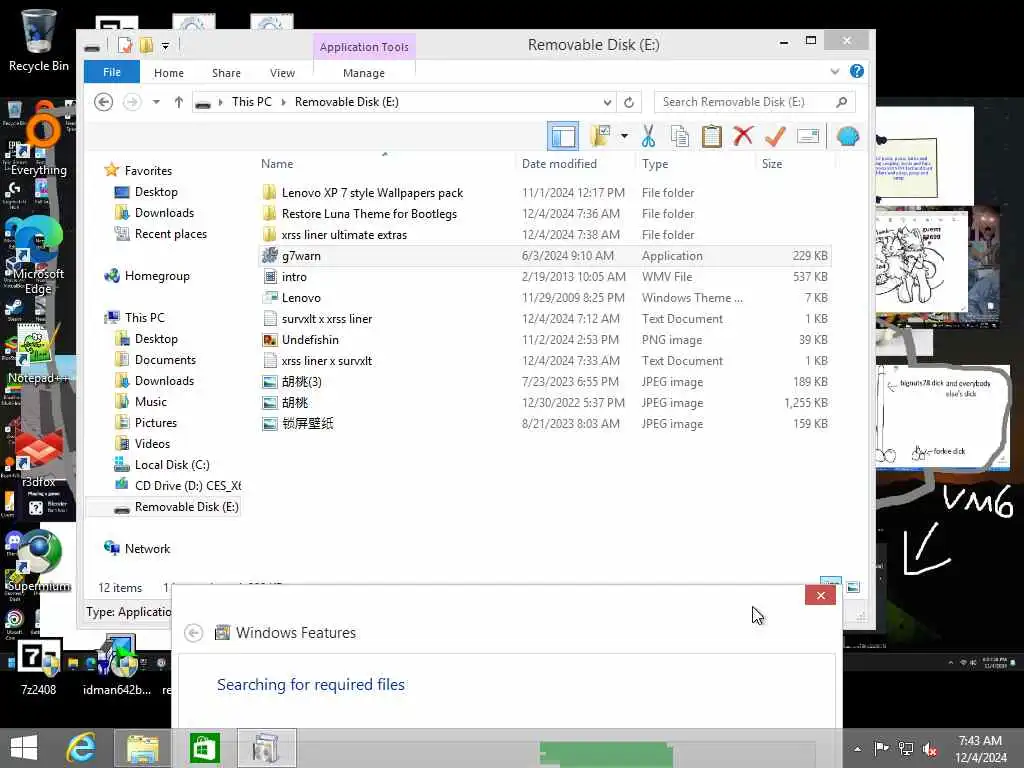This screenshot has width=1024, height=768.
Task: Click the arrow after This PC breadcrumb
Action: (x=284, y=102)
